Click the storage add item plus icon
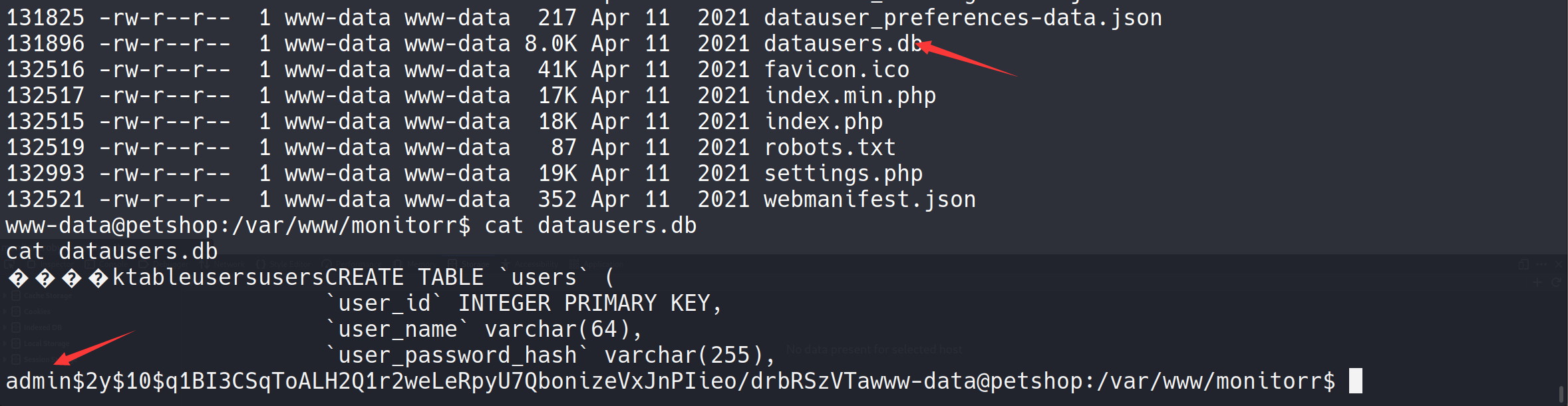The height and width of the screenshot is (406, 1568). click(1537, 282)
